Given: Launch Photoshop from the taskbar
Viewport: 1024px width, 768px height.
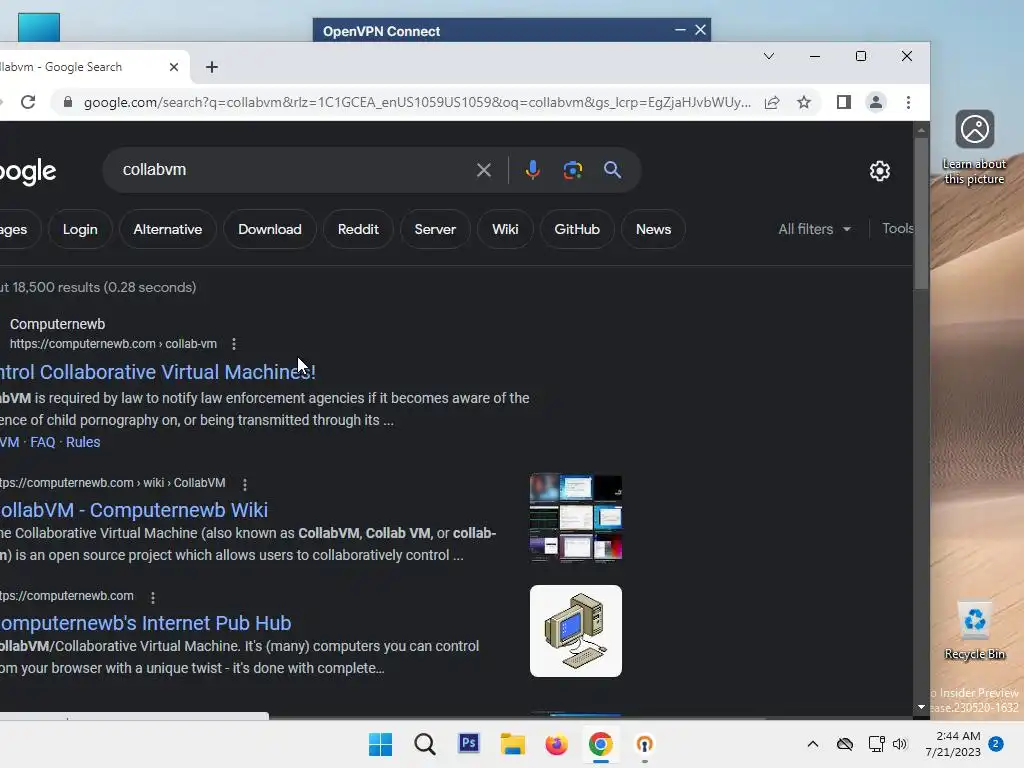Looking at the screenshot, I should click(469, 743).
